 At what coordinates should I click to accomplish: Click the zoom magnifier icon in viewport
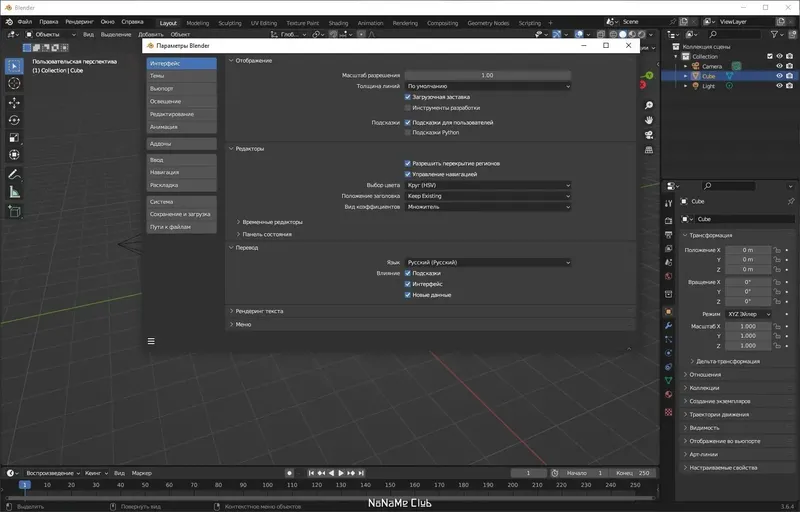[x=649, y=105]
